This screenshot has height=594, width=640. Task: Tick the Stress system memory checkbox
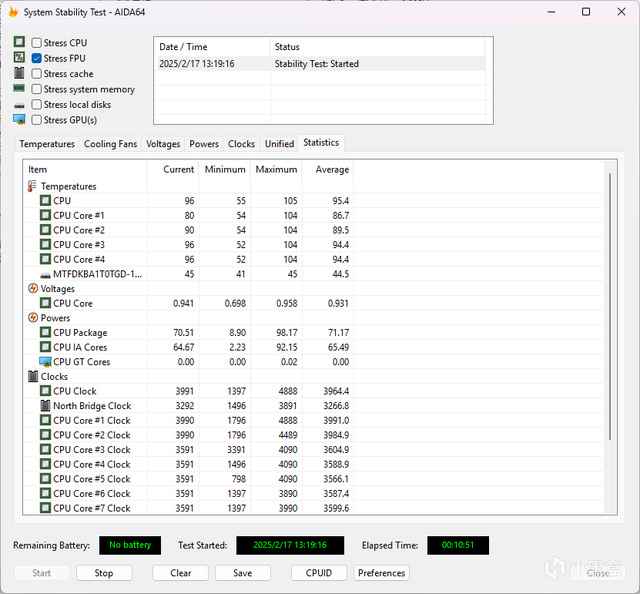click(x=37, y=89)
